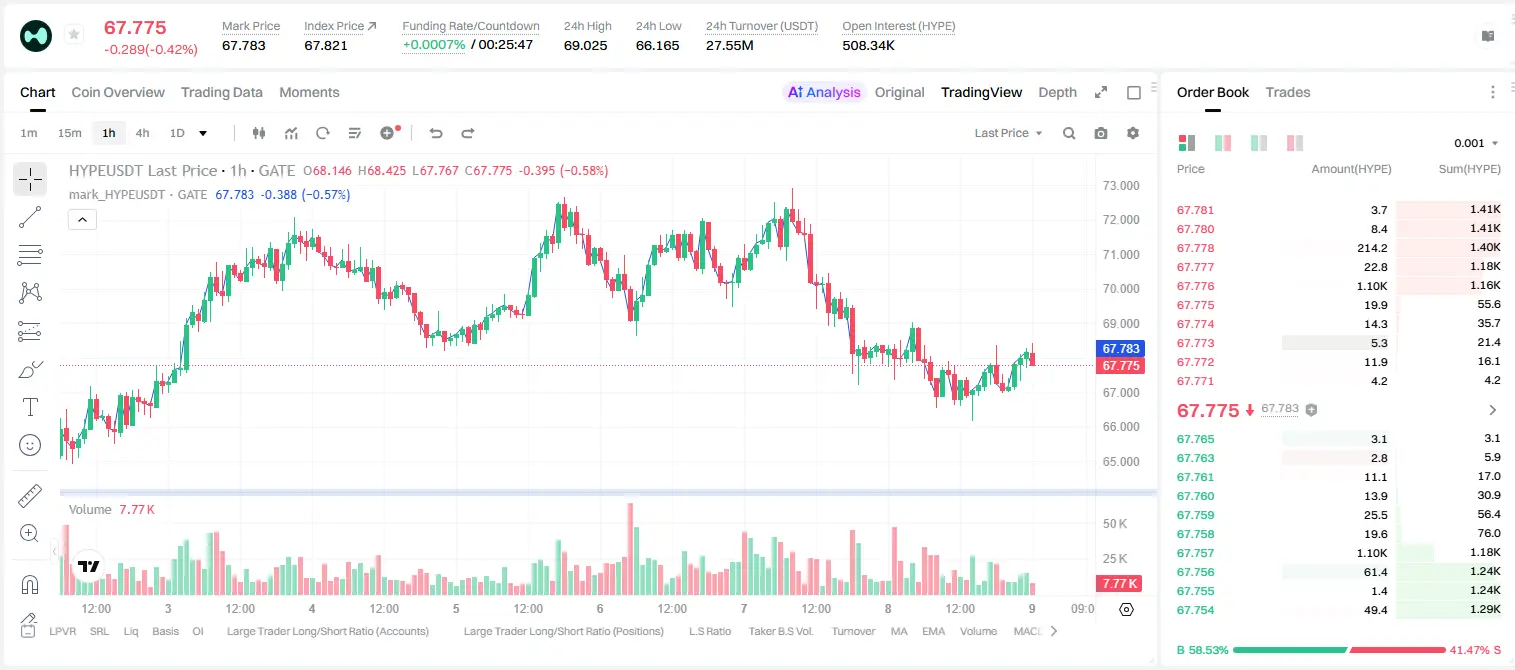Add HYPEUSDT to favorites with star
The height and width of the screenshot is (670, 1515).
[x=74, y=35]
